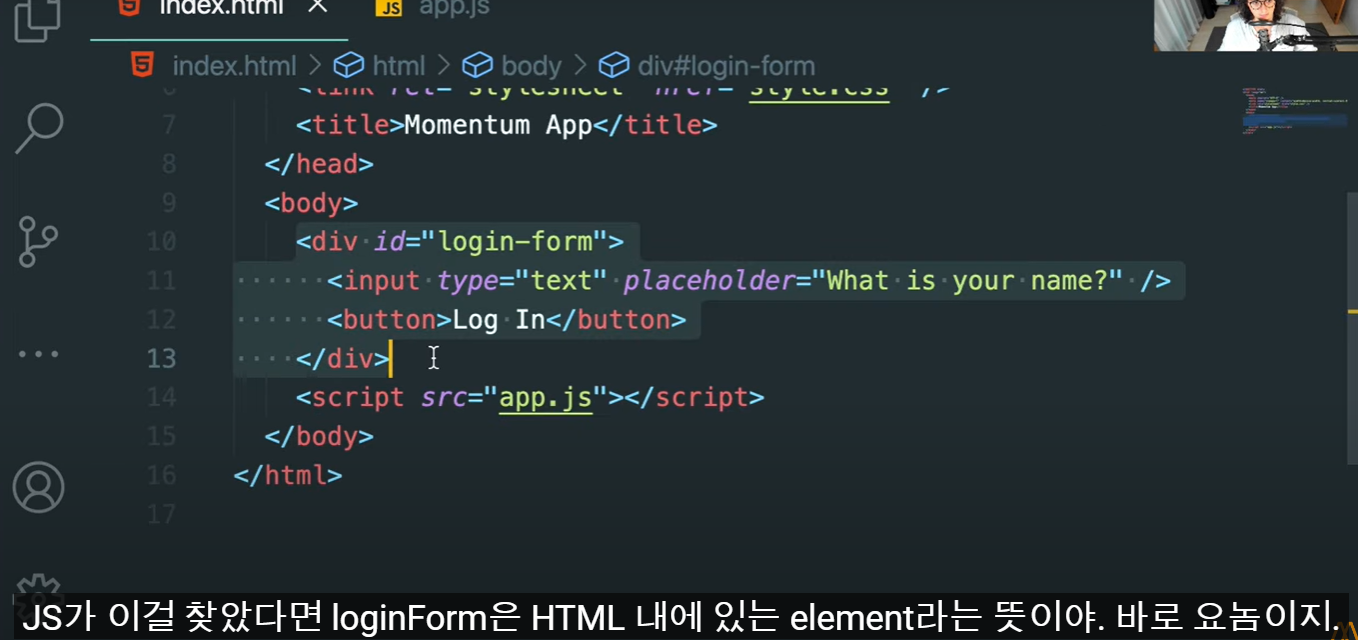
Task: Switch to the app.js tab
Action: [454, 8]
